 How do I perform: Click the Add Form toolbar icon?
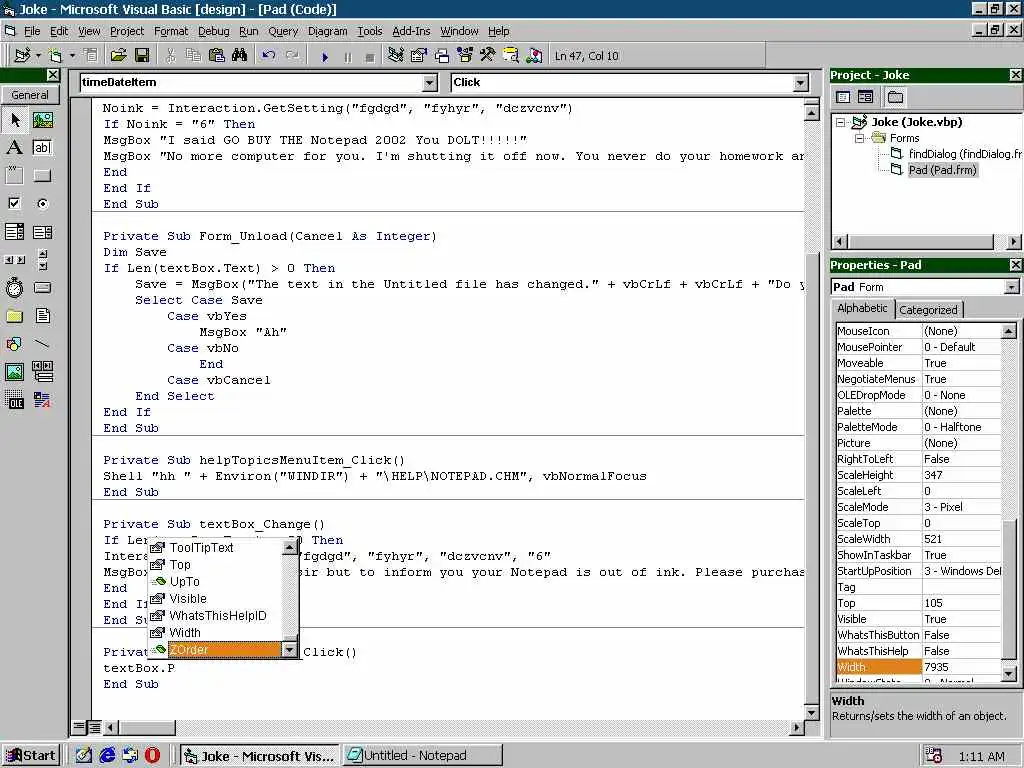[56, 56]
